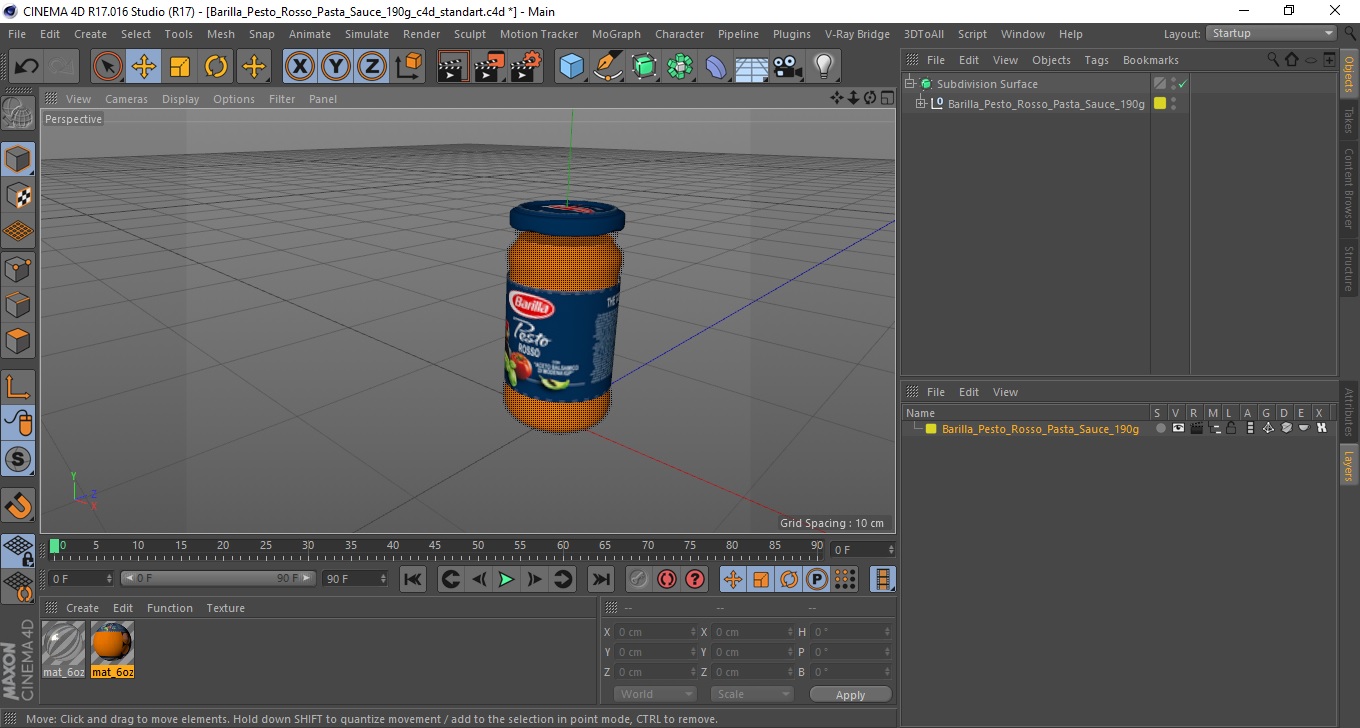Switch to the Content Browser tab
This screenshot has width=1360, height=728.
click(1349, 188)
